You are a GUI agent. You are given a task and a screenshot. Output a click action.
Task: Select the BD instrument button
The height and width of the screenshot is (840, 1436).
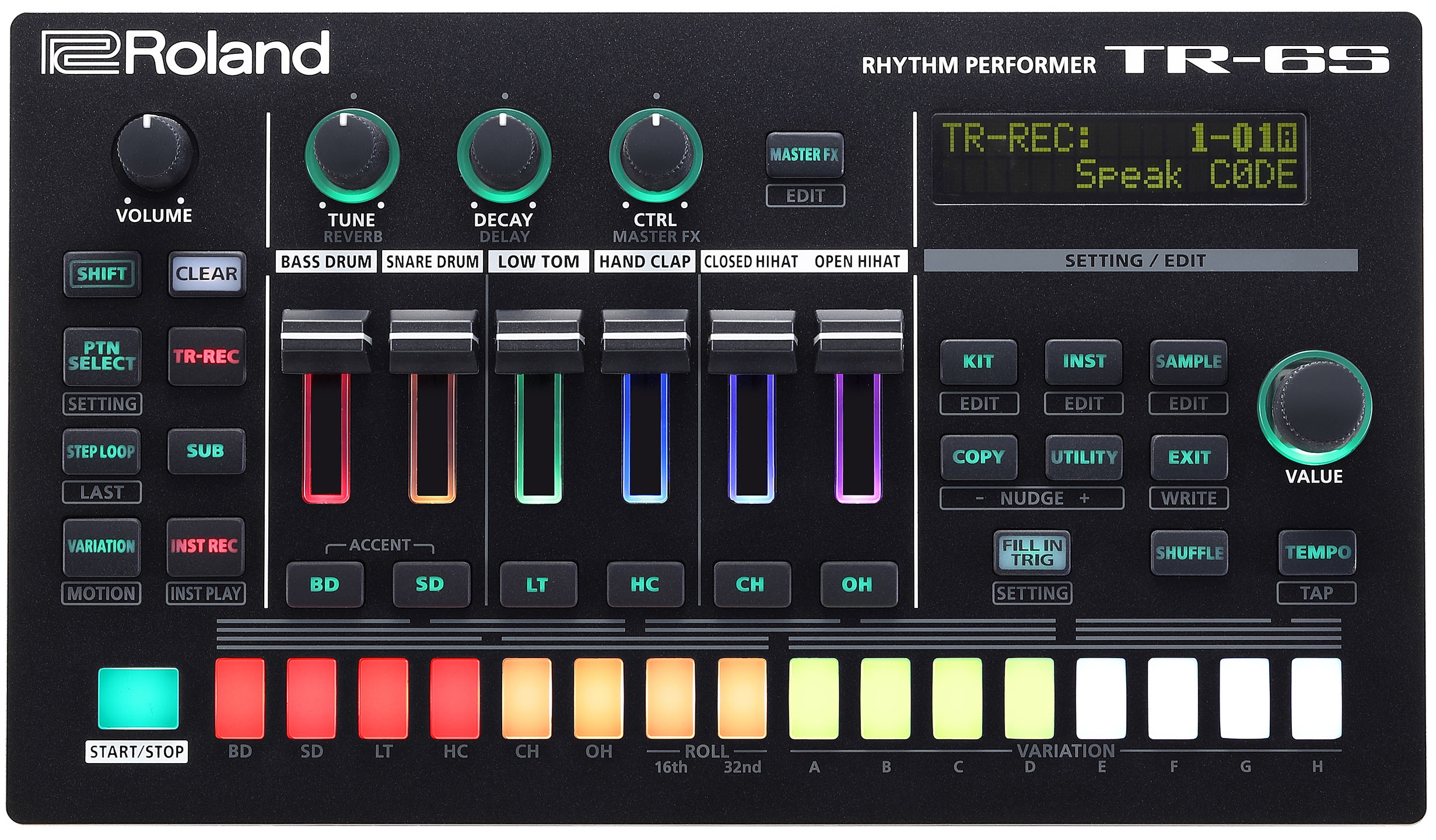click(x=325, y=585)
